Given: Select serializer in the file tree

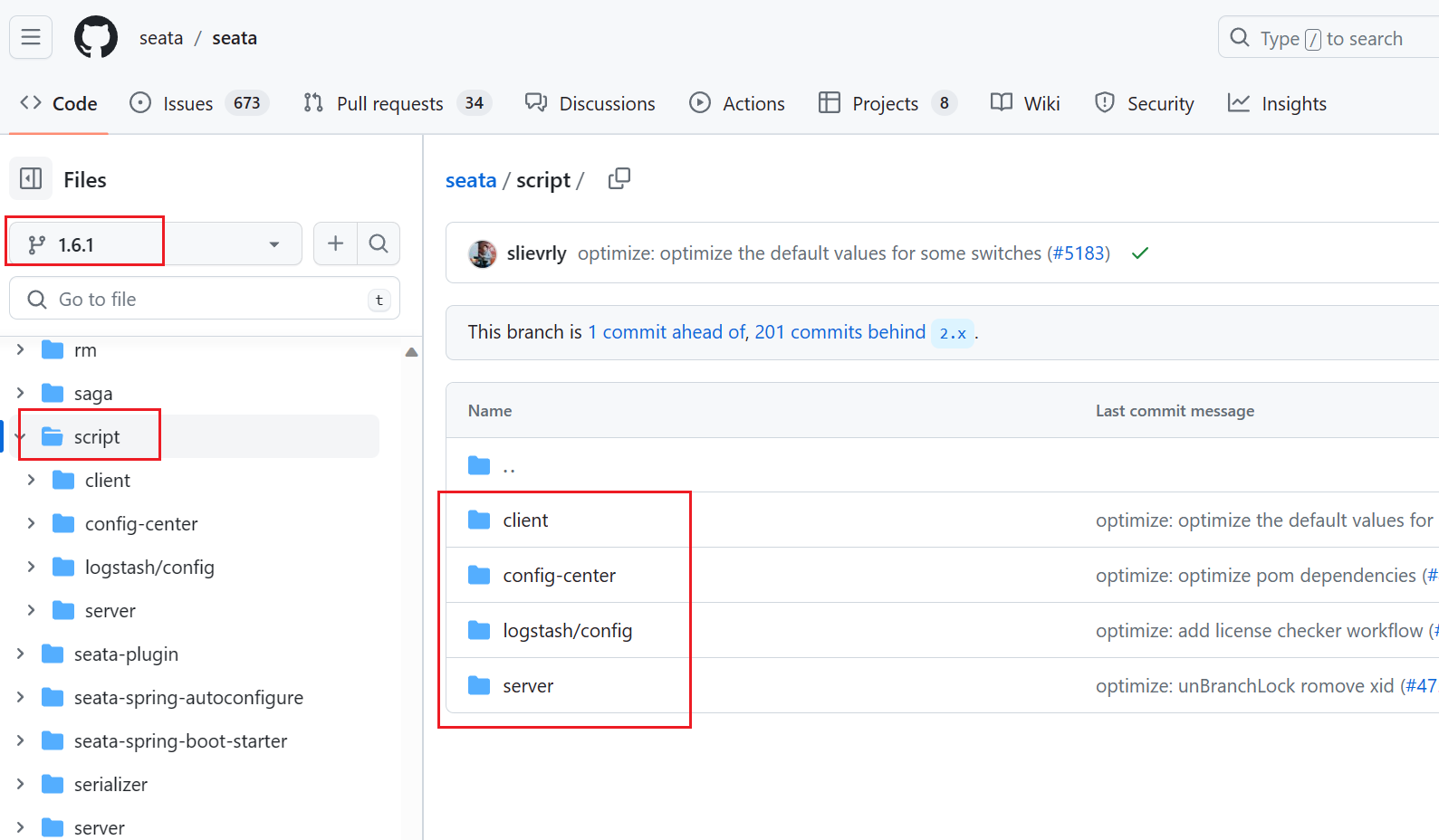Looking at the screenshot, I should coord(110,784).
